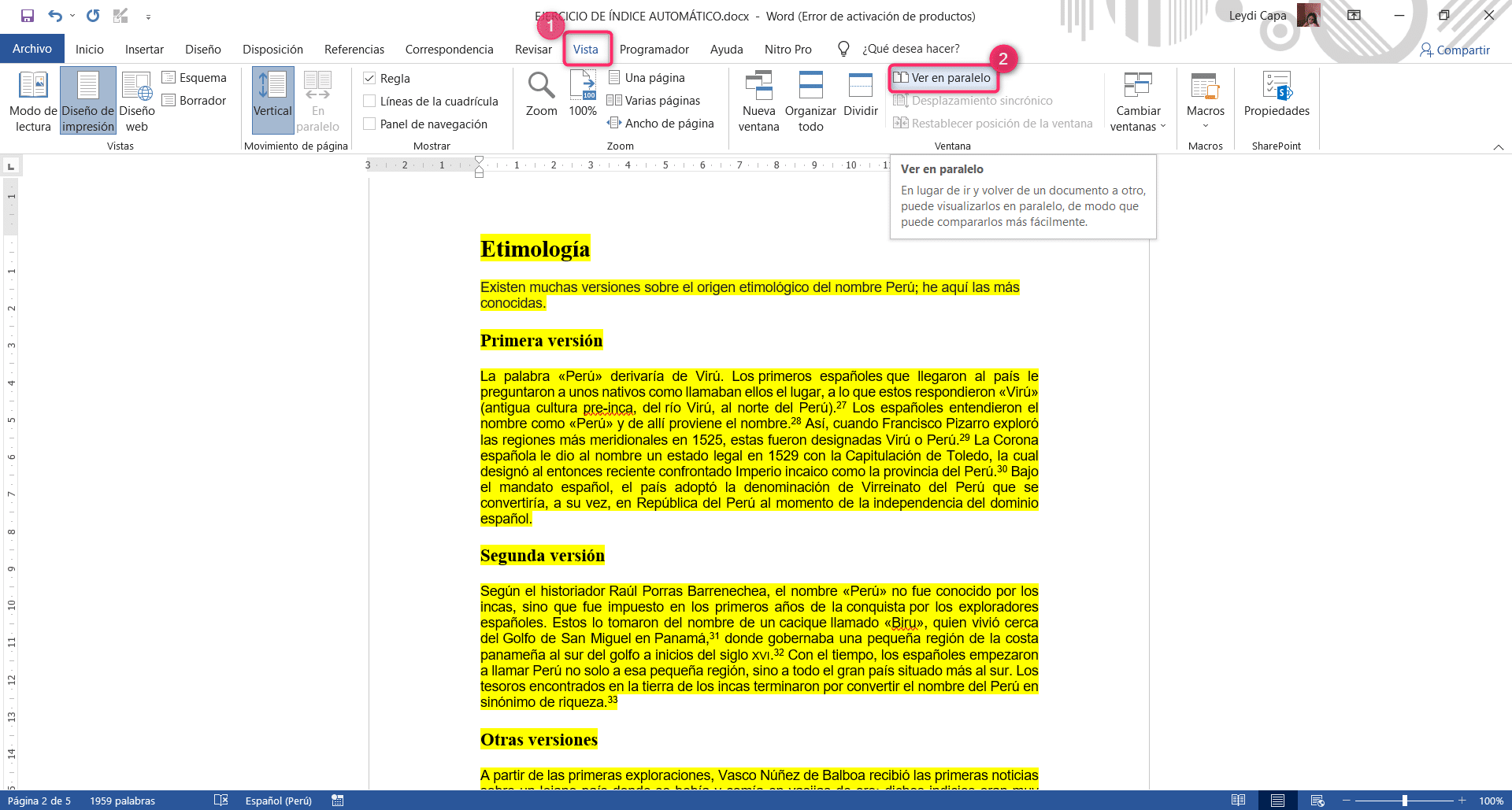The height and width of the screenshot is (810, 1512).
Task: Set zoom to 100%
Action: (x=583, y=94)
